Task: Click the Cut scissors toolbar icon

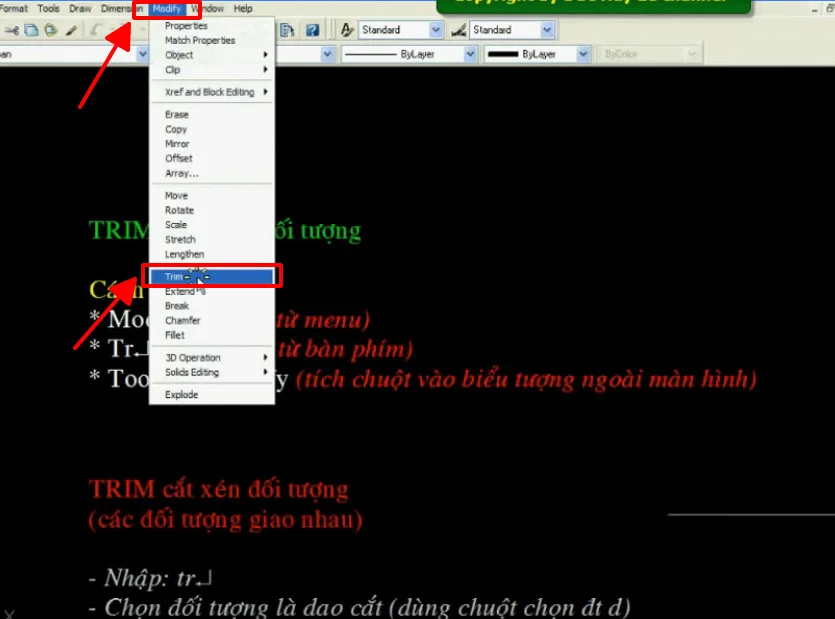Action: [11, 30]
